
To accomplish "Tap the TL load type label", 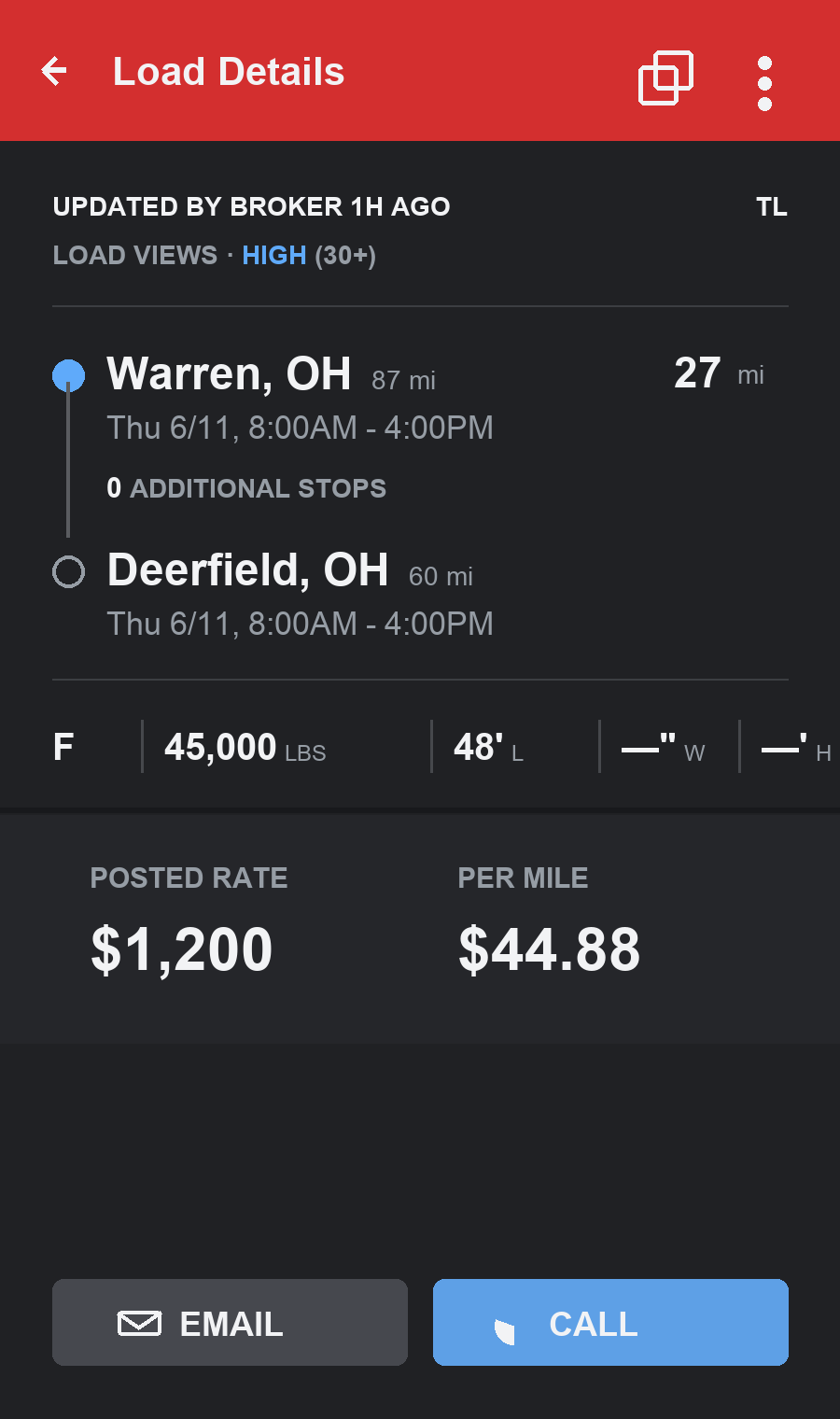I will point(772,206).
